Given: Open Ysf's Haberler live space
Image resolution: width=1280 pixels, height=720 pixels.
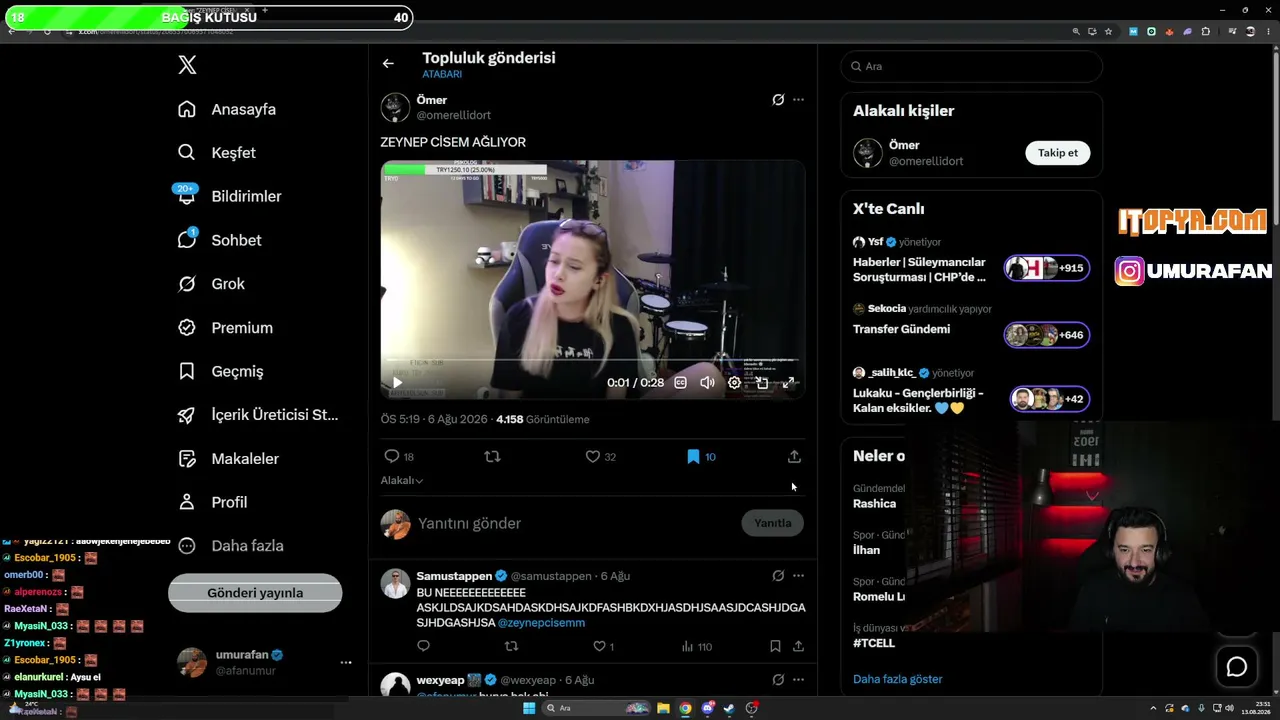Looking at the screenshot, I should tap(971, 260).
